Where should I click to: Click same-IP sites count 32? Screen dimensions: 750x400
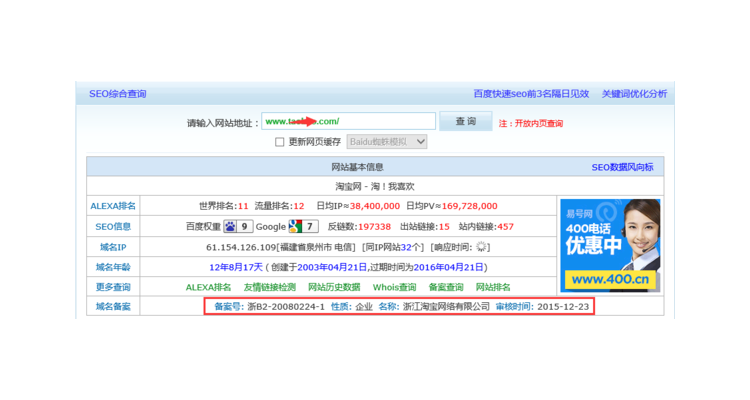406,247
